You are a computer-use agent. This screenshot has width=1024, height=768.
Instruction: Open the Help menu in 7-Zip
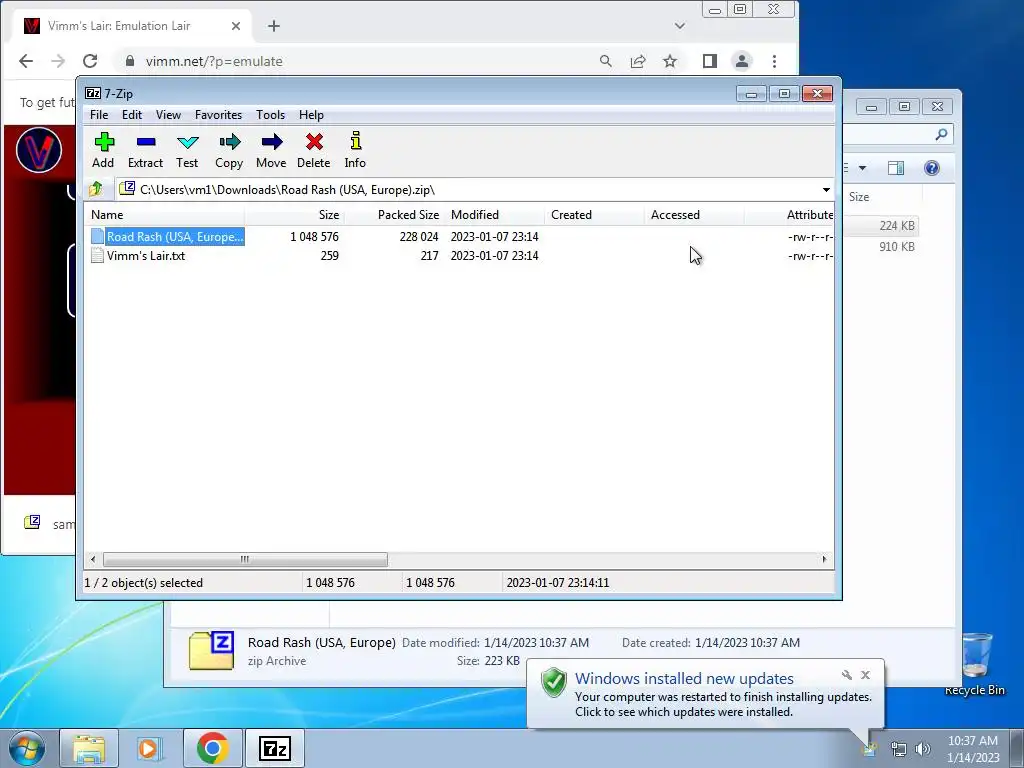click(312, 115)
